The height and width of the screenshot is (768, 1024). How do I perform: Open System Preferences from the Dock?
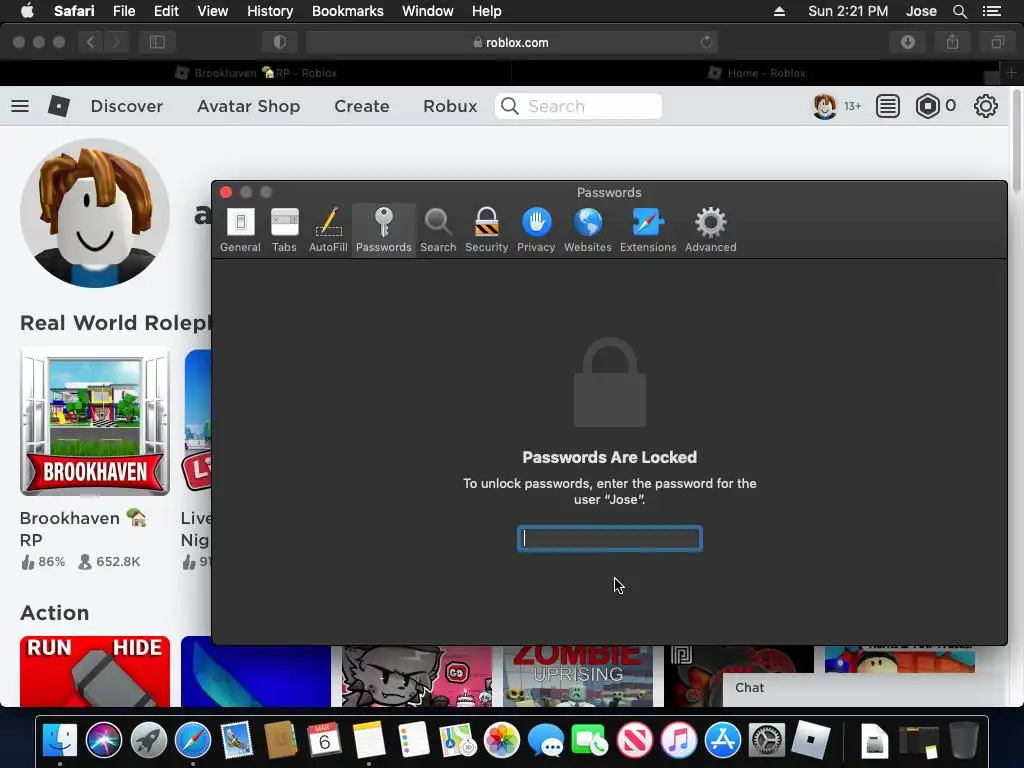767,741
